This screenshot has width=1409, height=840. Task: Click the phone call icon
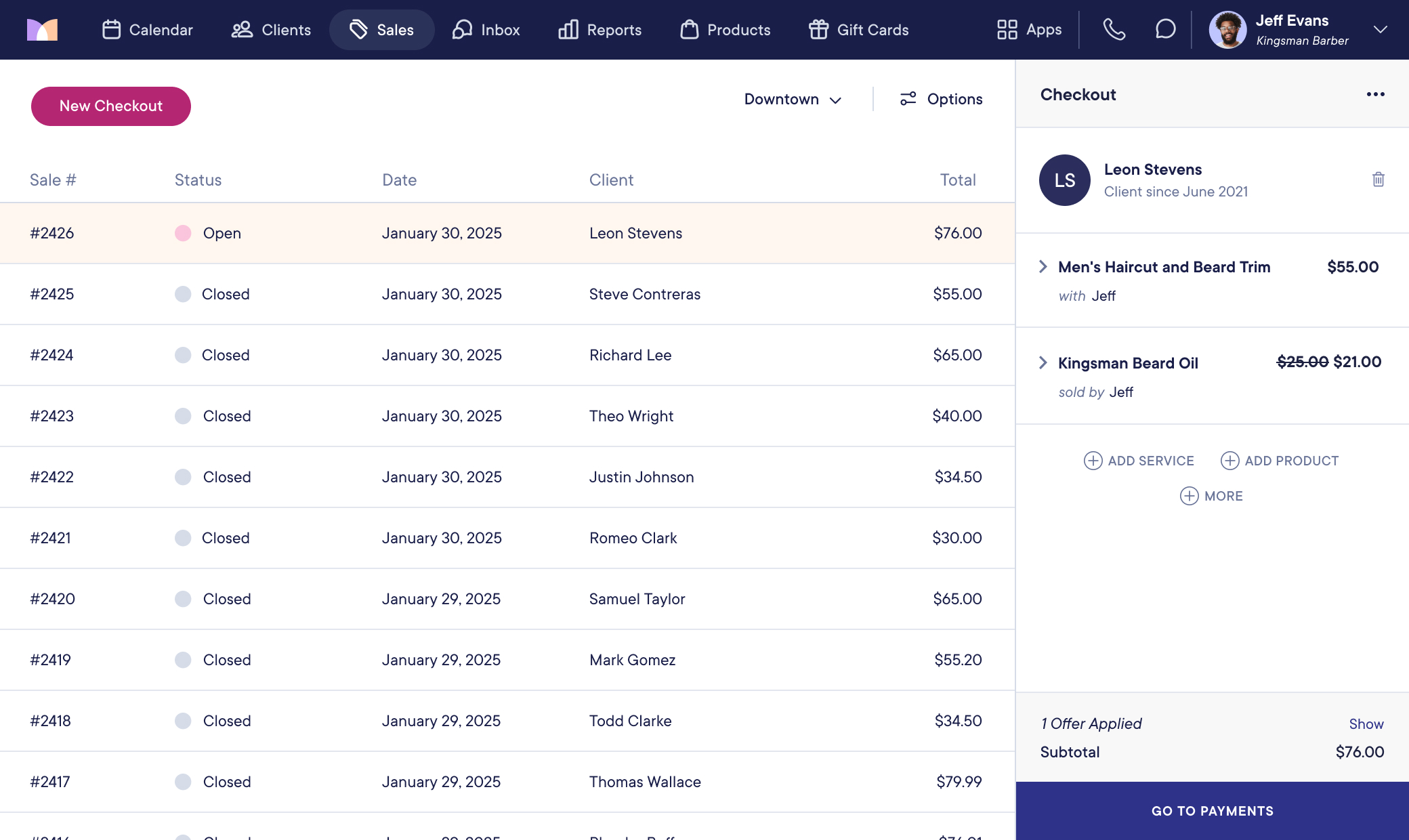[x=1114, y=30]
